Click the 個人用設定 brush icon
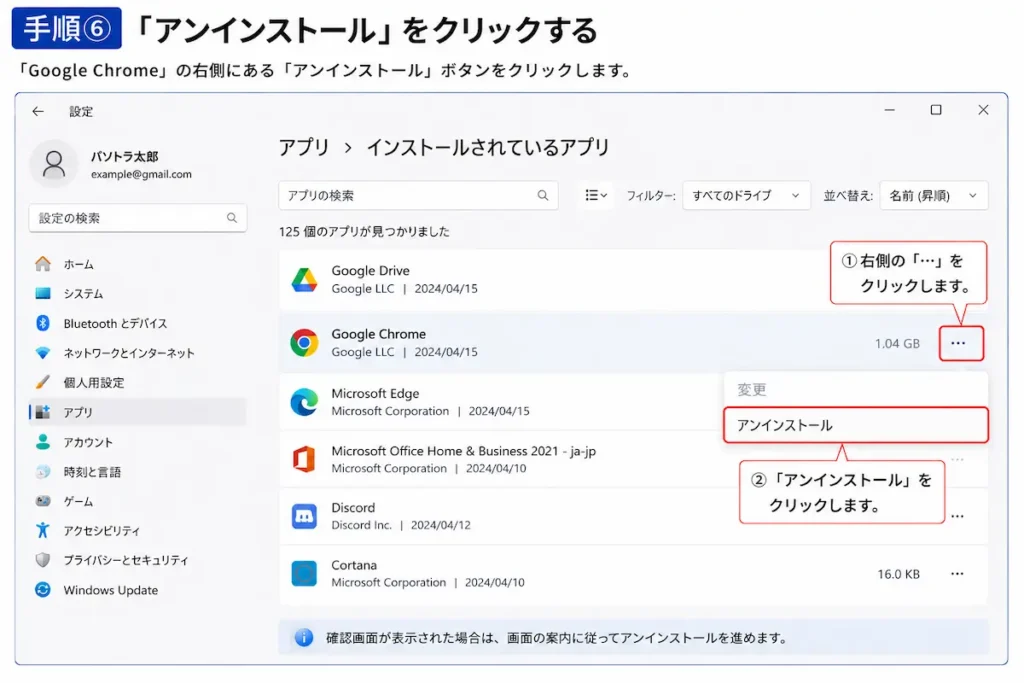The image size is (1024, 683). (43, 382)
